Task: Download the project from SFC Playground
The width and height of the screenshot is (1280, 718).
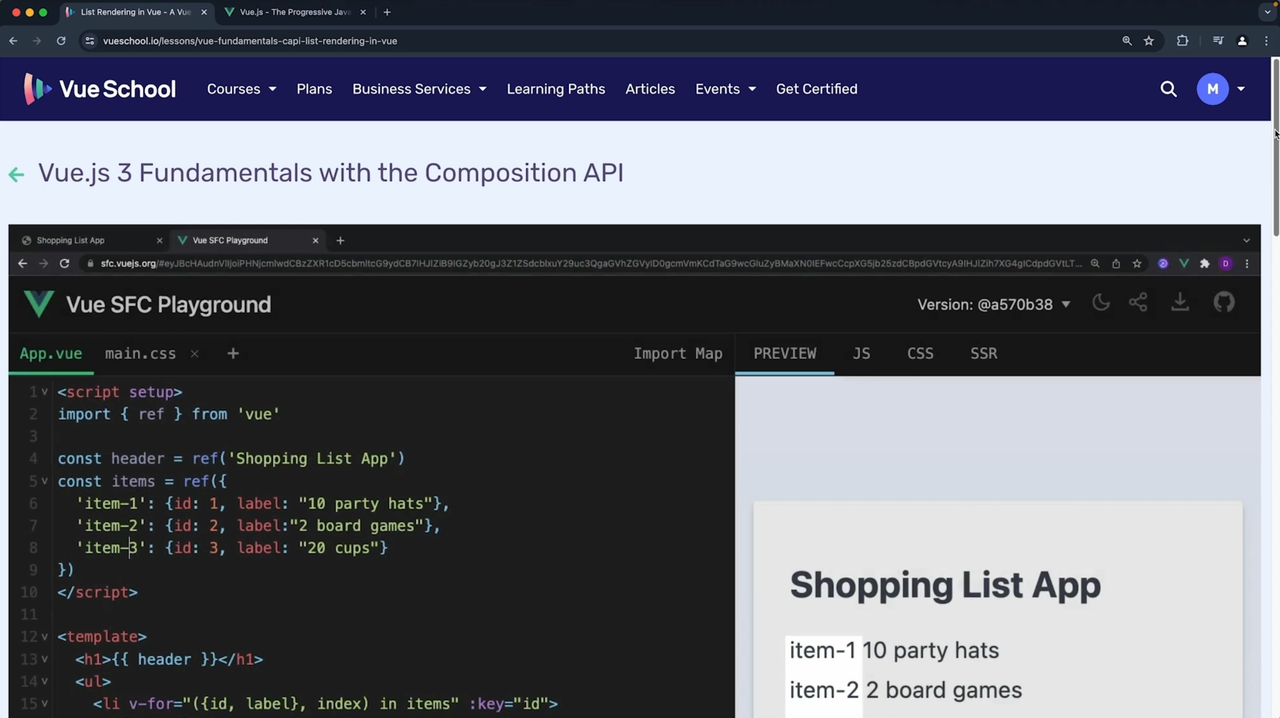Action: coord(1180,303)
